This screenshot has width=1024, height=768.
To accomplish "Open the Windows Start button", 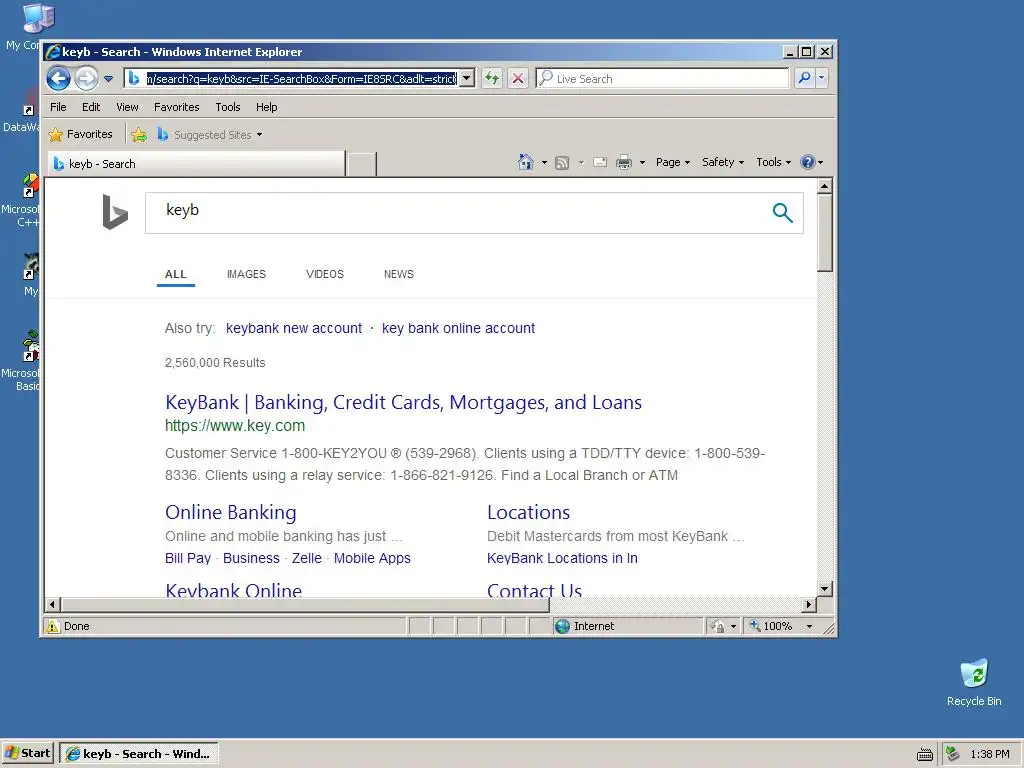I will 27,754.
